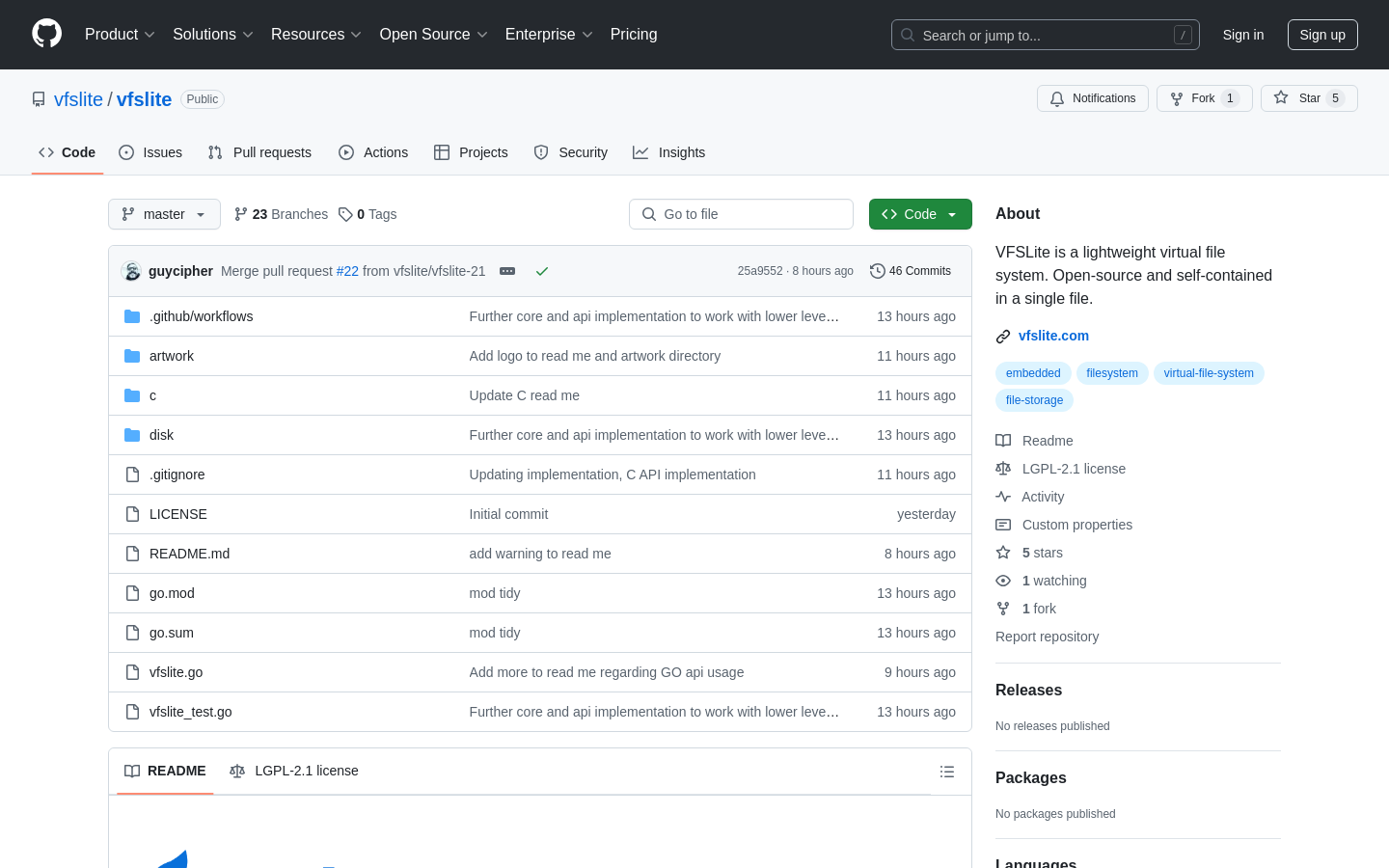View 0 Tags
1389x868 pixels.
(368, 214)
